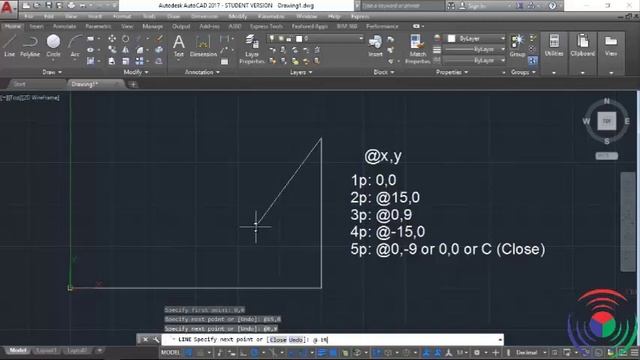The image size is (640, 360).
Task: Toggle MODEL space button in status bar
Action: pyautogui.click(x=171, y=352)
